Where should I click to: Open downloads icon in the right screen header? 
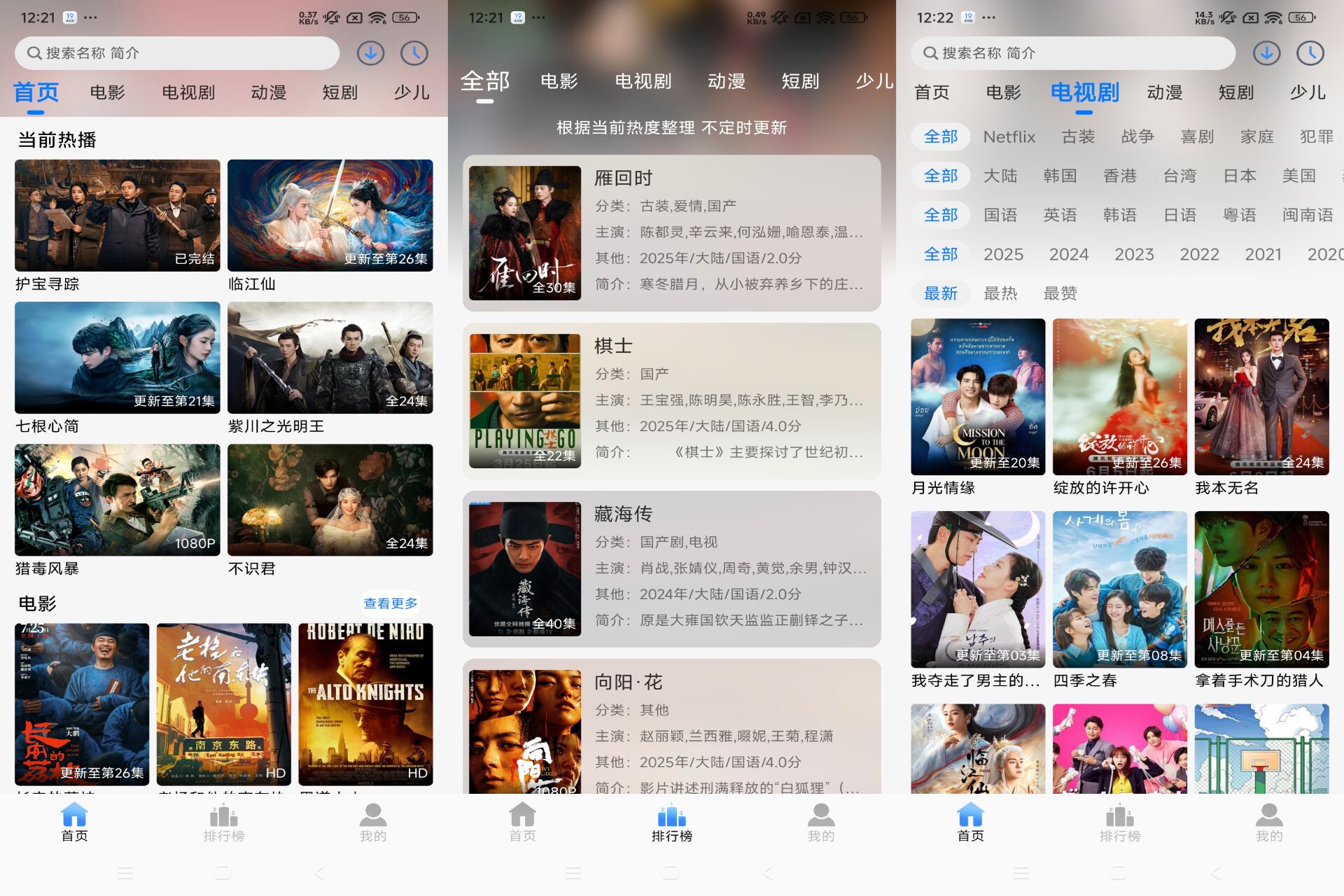[x=1266, y=53]
